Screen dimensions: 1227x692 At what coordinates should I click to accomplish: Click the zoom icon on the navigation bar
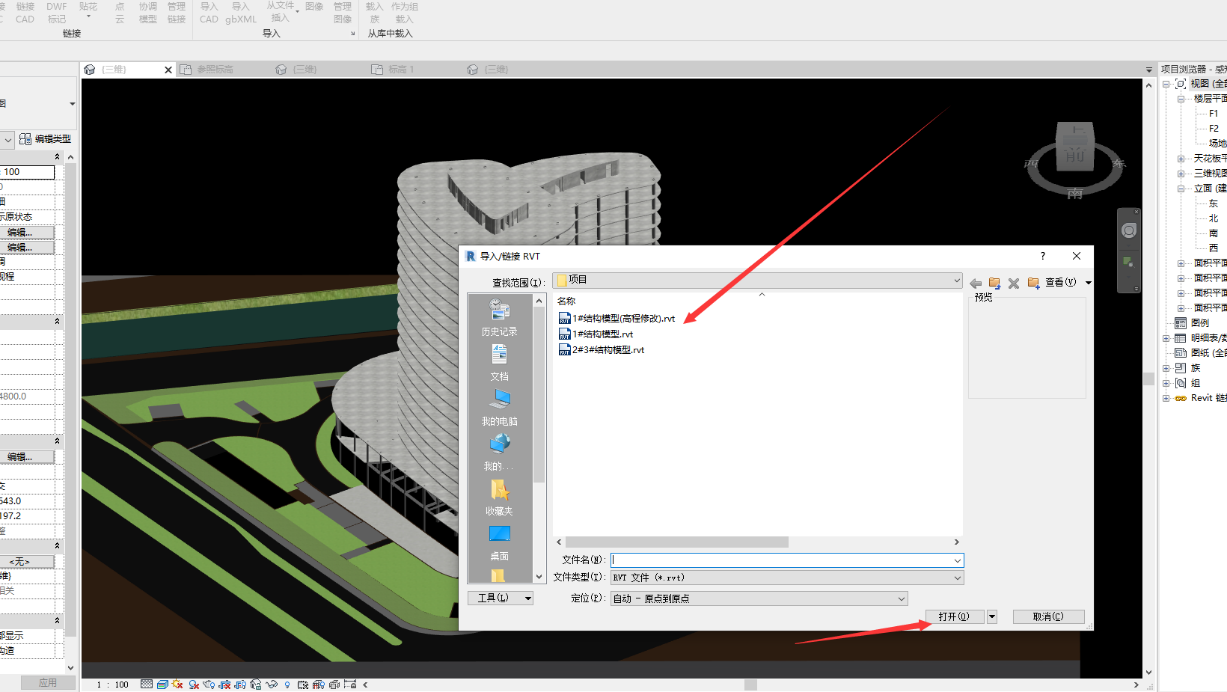click(1128, 262)
